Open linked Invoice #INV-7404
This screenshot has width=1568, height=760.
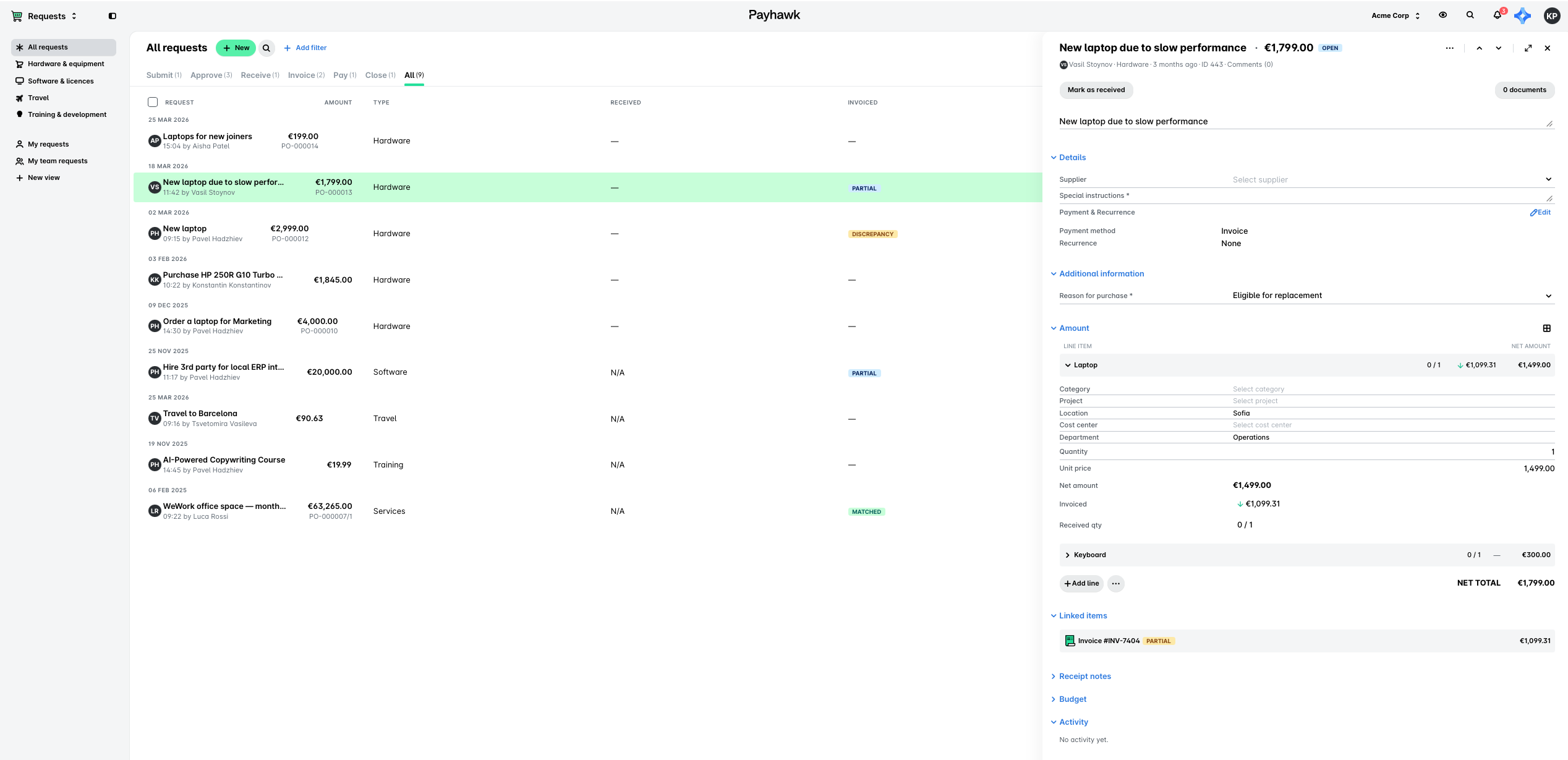click(1306, 641)
